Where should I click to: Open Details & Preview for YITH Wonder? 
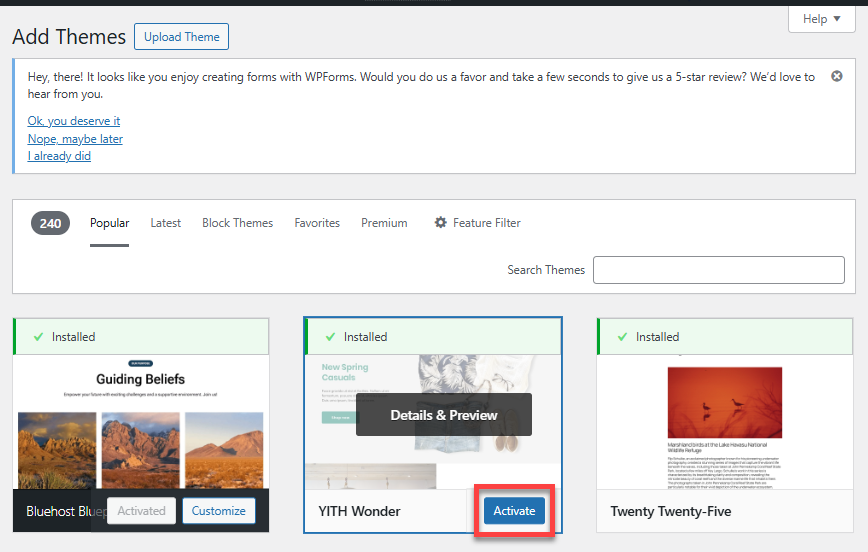(x=443, y=415)
